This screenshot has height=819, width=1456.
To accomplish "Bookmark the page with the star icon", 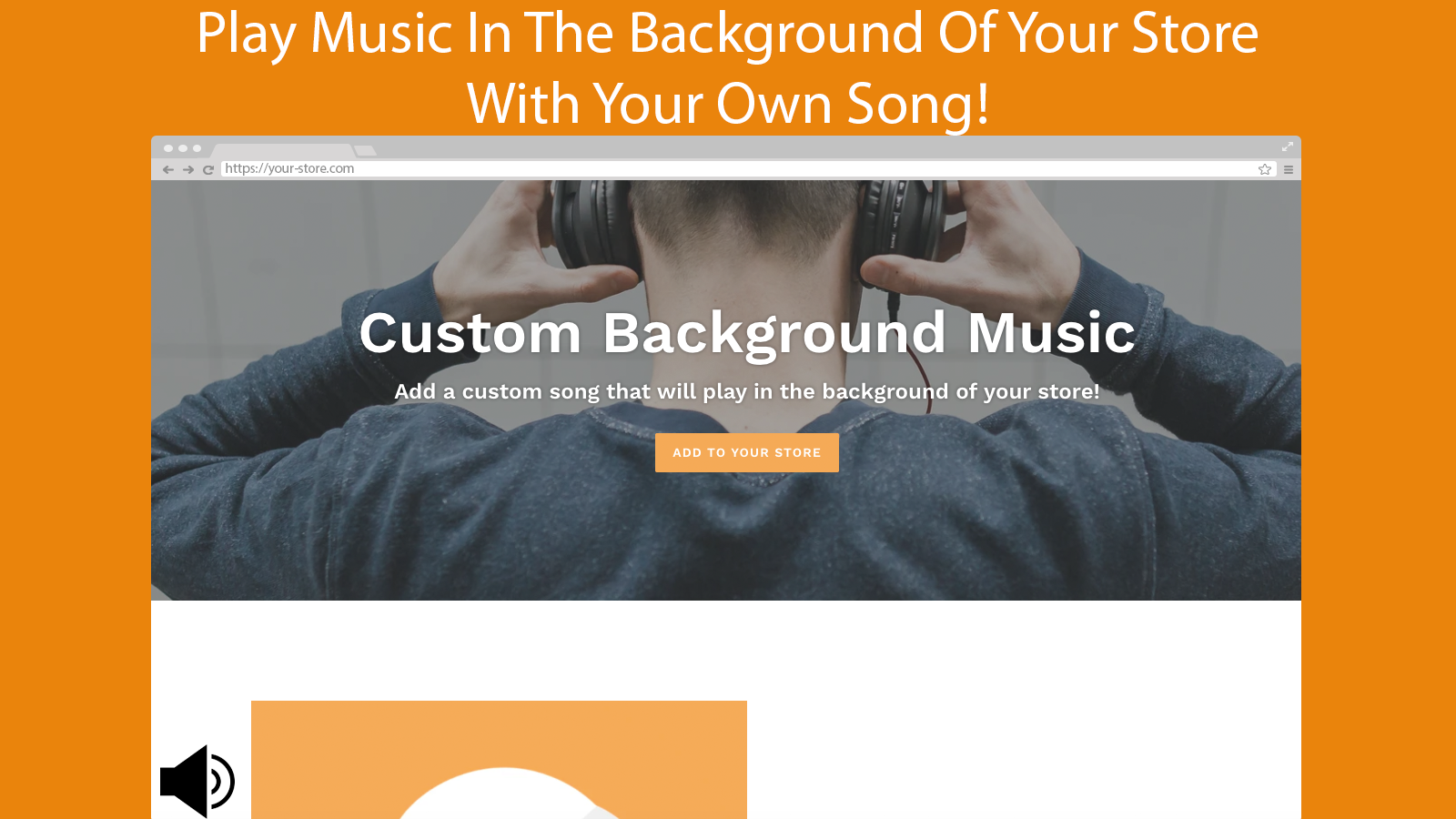I will [x=1265, y=169].
